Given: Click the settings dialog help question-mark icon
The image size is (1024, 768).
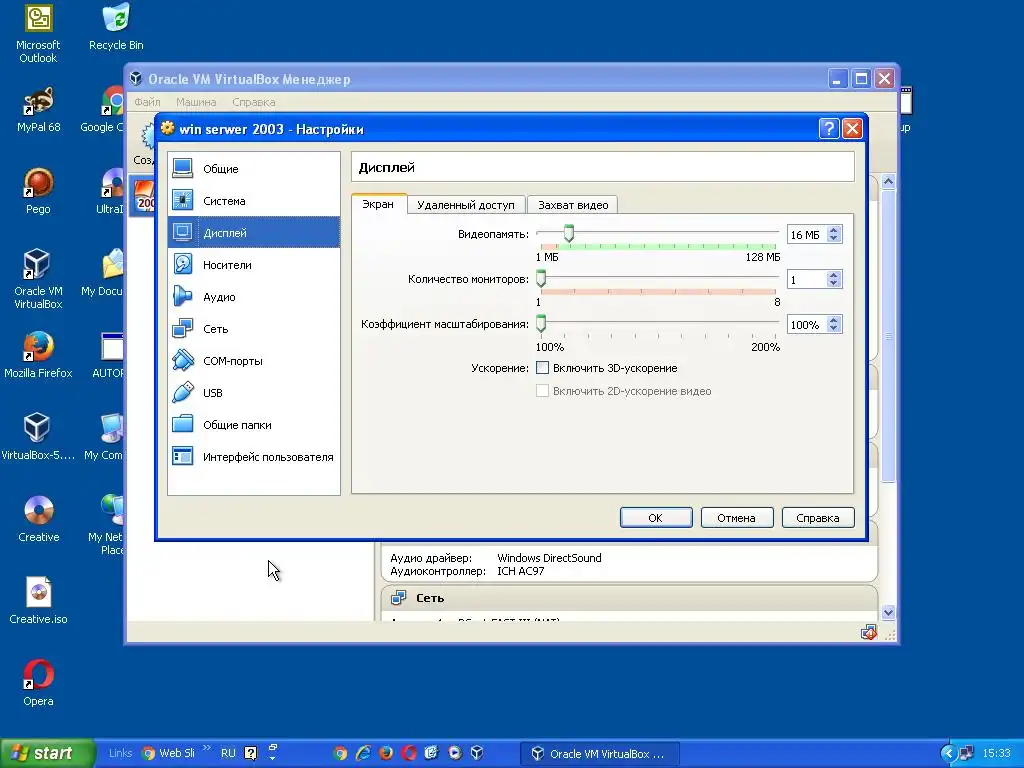Looking at the screenshot, I should [828, 129].
